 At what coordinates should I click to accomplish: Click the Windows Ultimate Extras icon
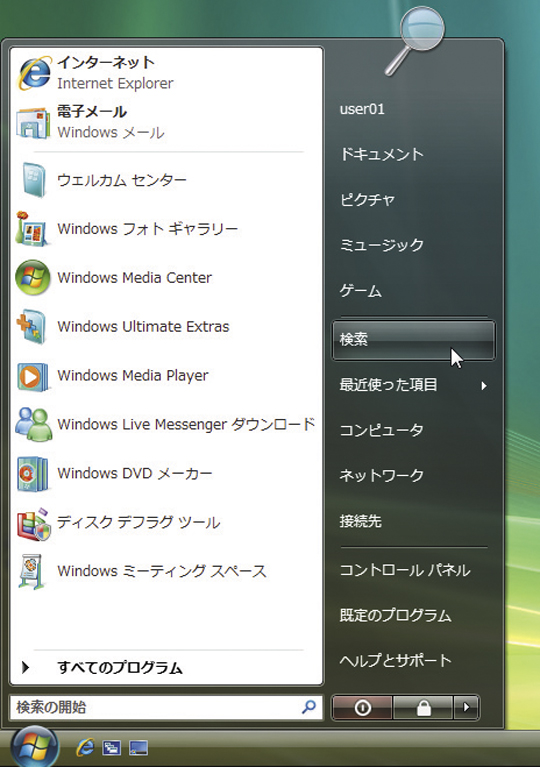tap(31, 327)
